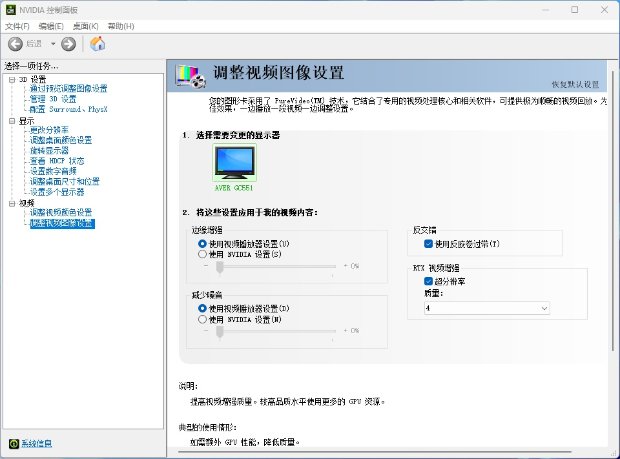Collapse the 显示 tree node

[x=12, y=121]
